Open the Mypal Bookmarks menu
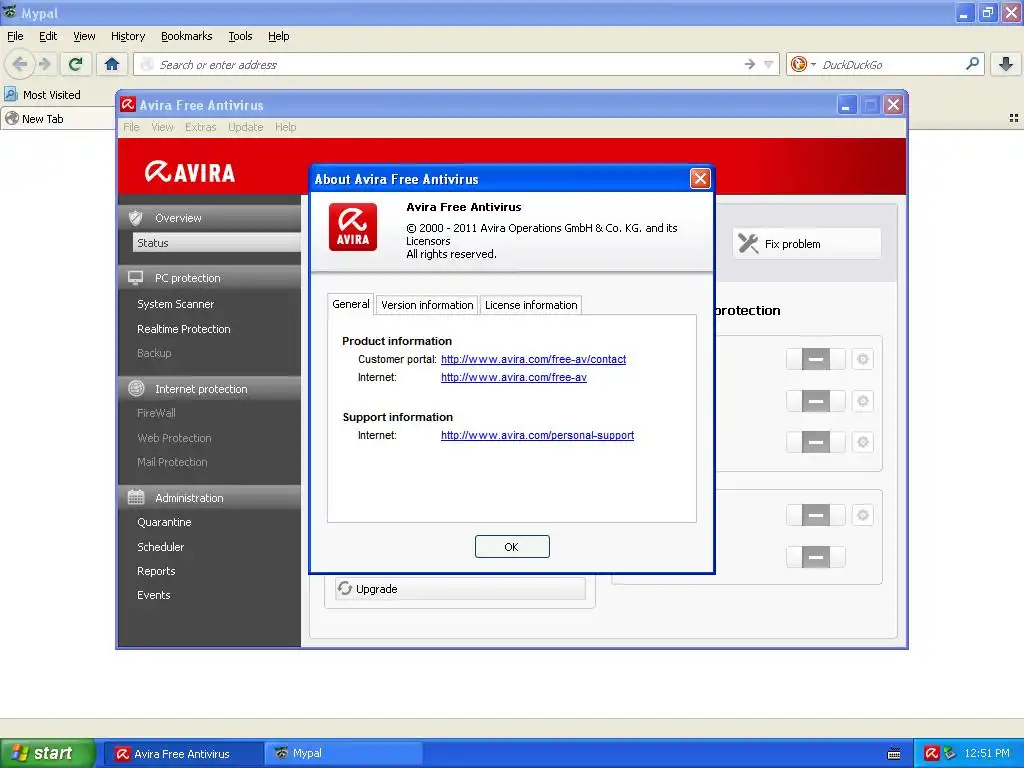Viewport: 1024px width, 768px height. coord(187,36)
